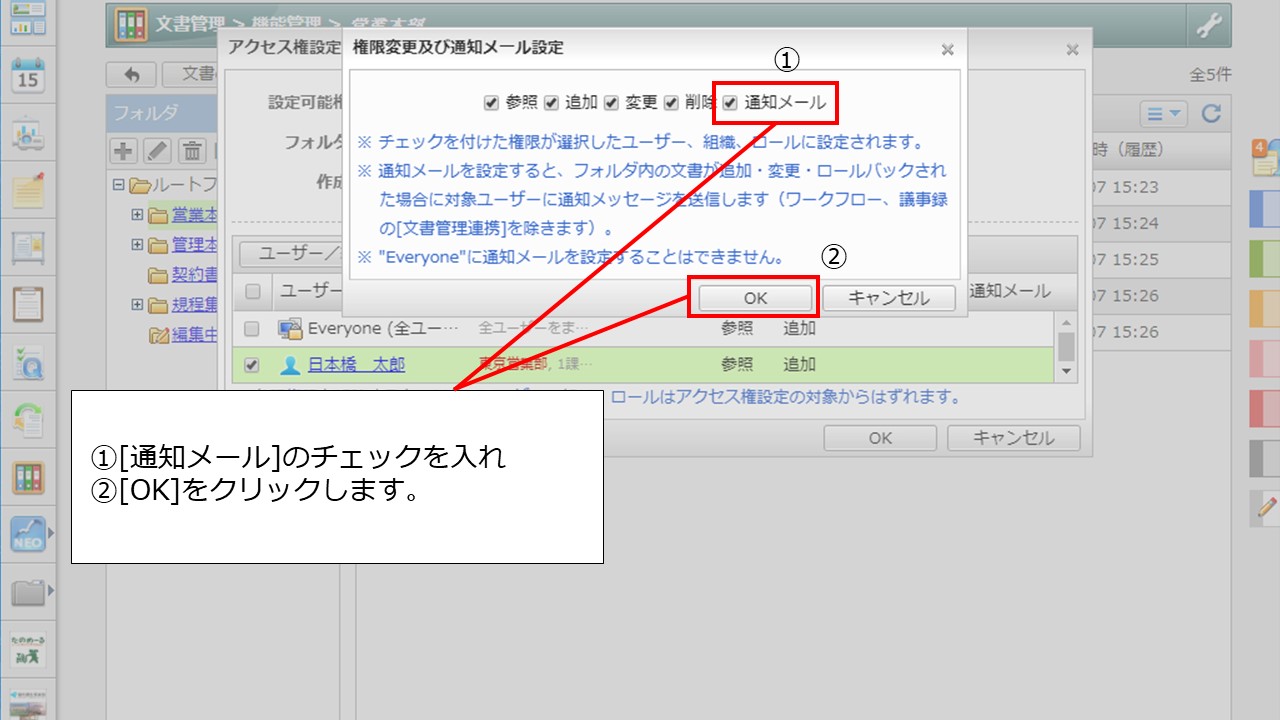The width and height of the screenshot is (1280, 720).
Task: Open the bulletin board icon in left sidebar
Action: (28, 248)
